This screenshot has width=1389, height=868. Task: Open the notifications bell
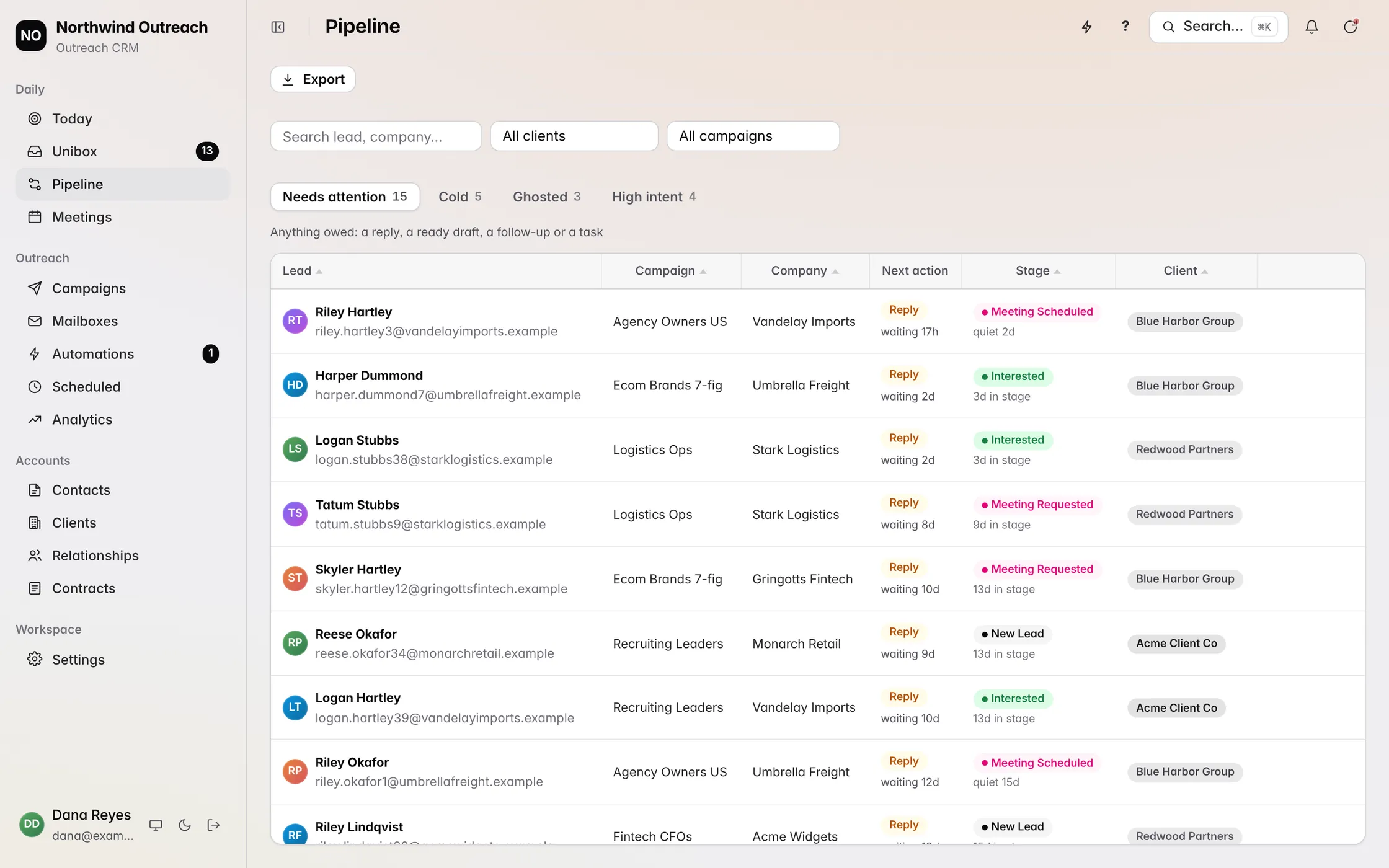1311,27
